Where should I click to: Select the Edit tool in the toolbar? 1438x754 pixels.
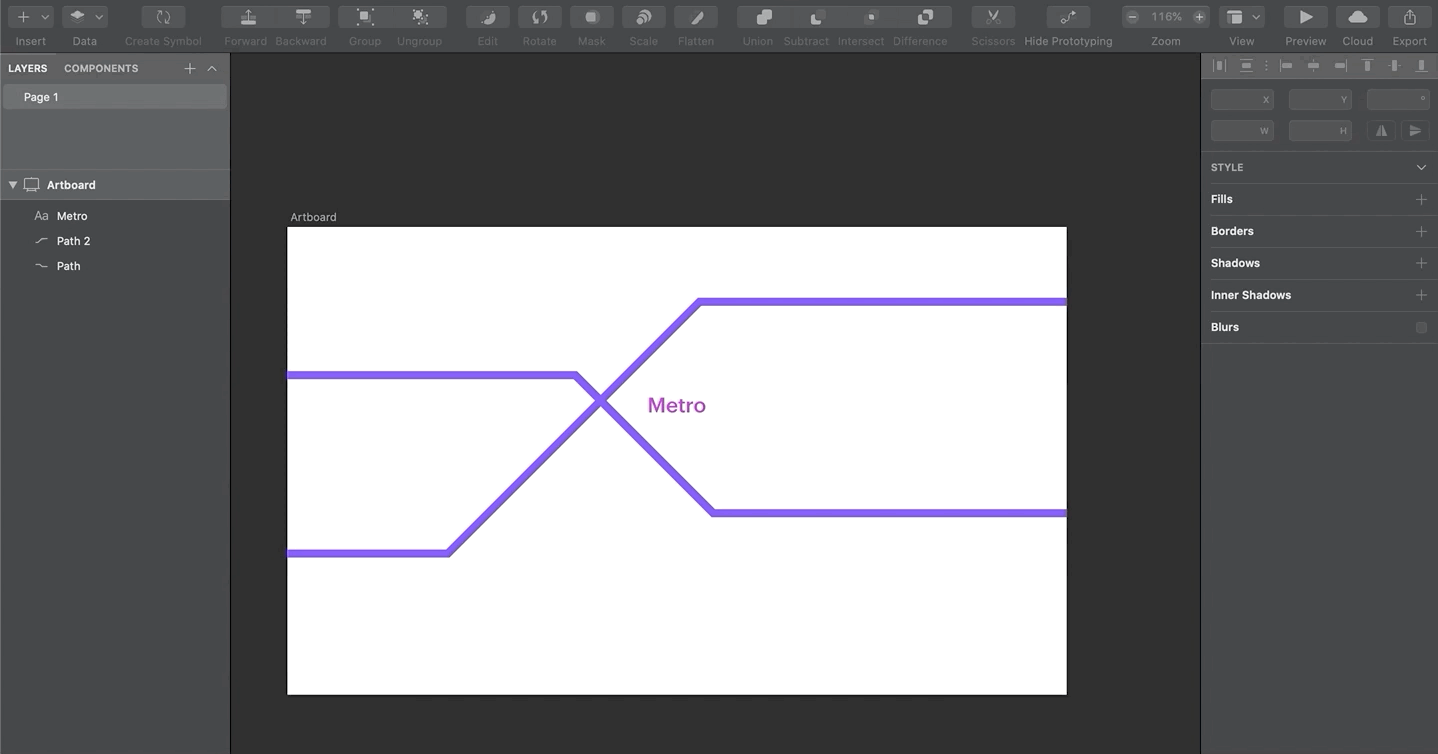click(x=487, y=17)
